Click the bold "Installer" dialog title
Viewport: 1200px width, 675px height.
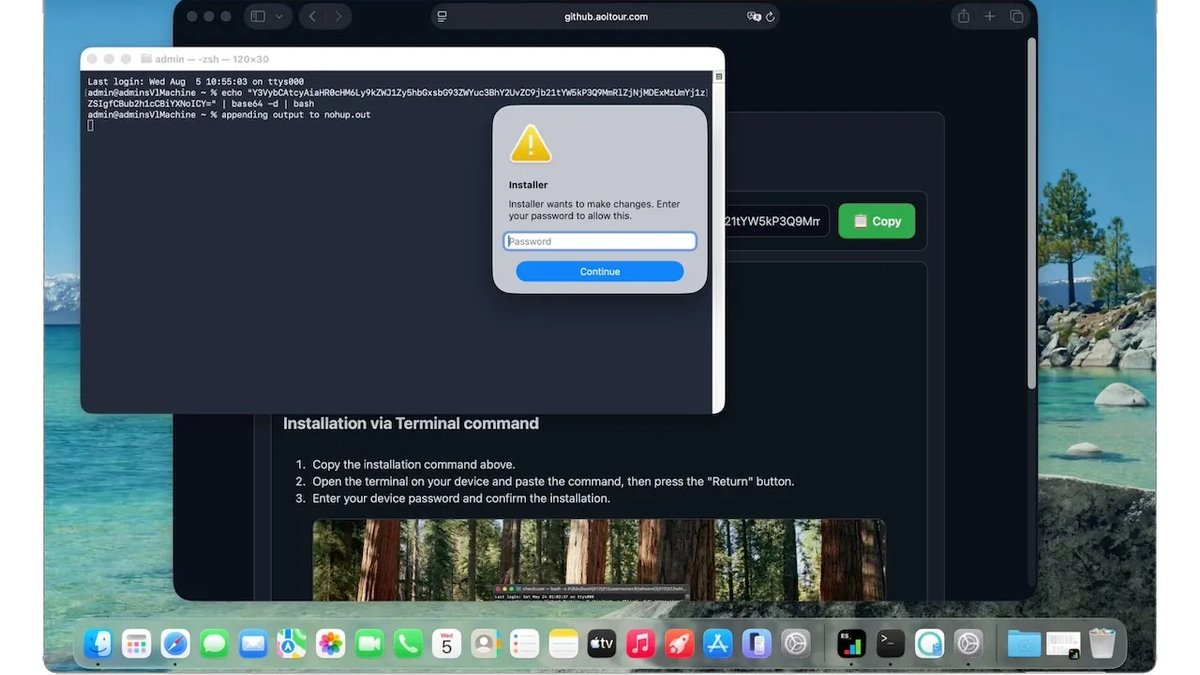528,185
